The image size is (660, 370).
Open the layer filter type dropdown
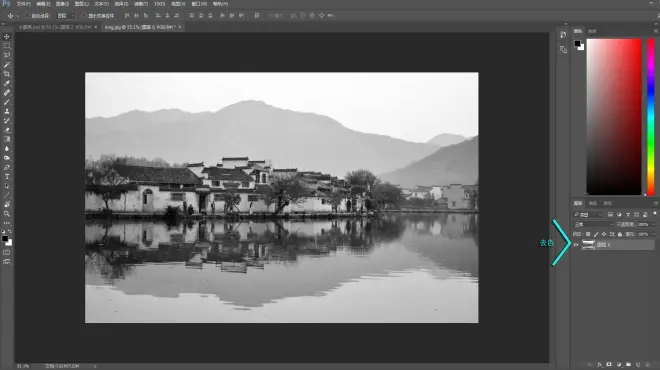point(588,215)
